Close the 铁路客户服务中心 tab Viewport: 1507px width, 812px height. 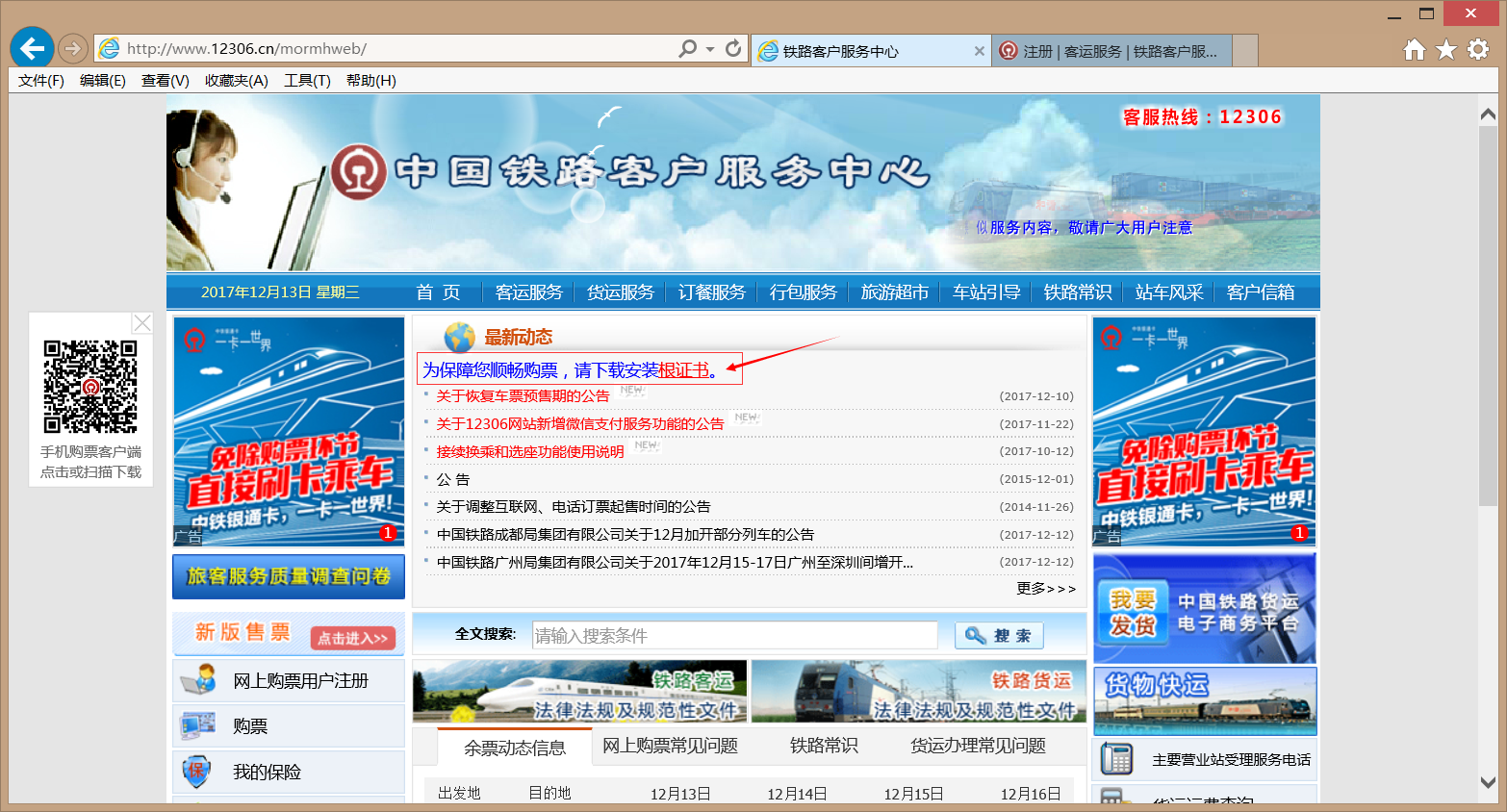[979, 51]
